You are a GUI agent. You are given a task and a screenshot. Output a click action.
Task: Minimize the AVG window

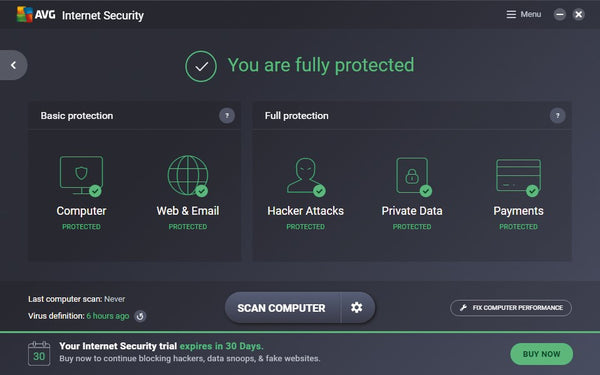click(559, 15)
